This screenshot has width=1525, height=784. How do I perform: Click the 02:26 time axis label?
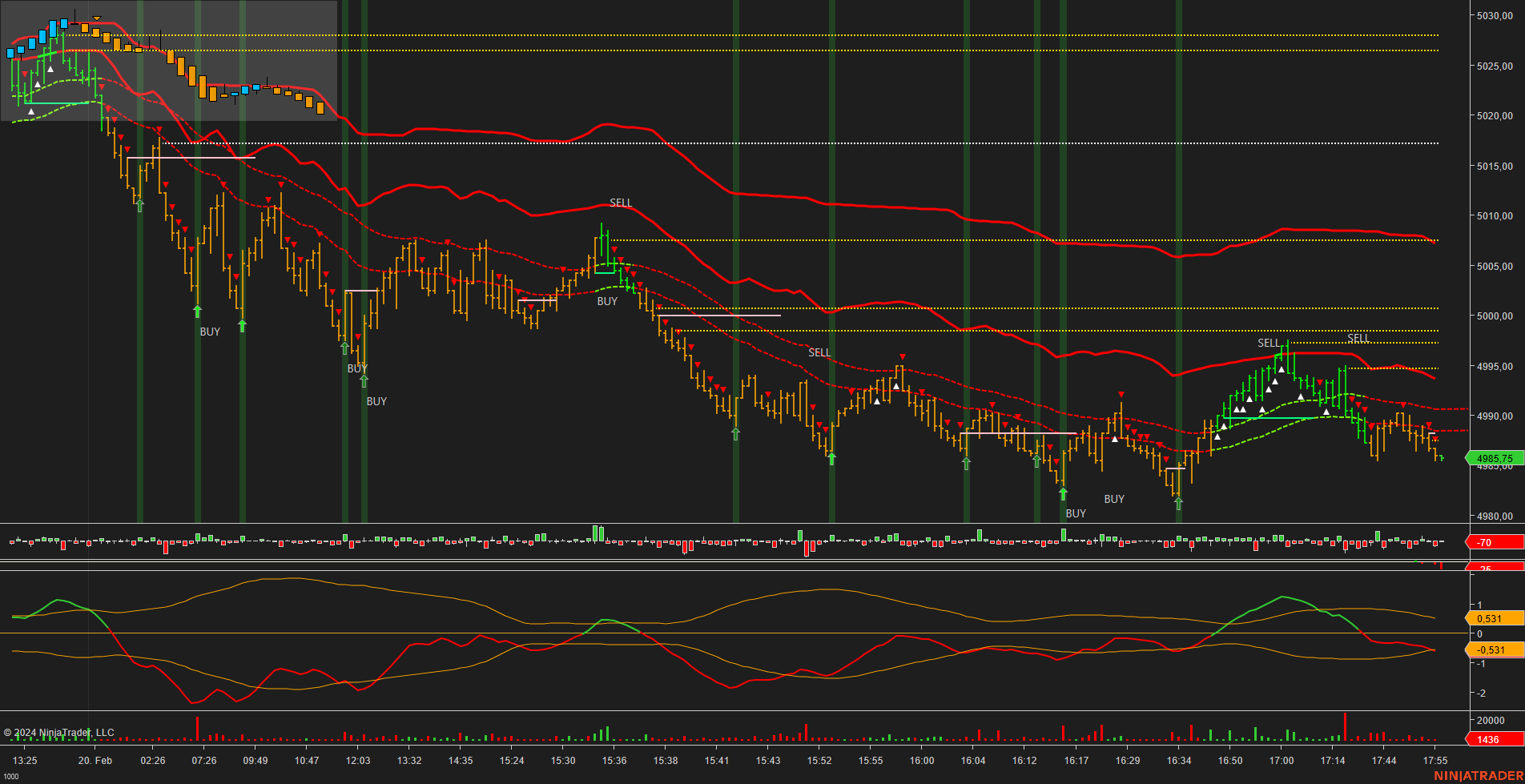click(153, 761)
